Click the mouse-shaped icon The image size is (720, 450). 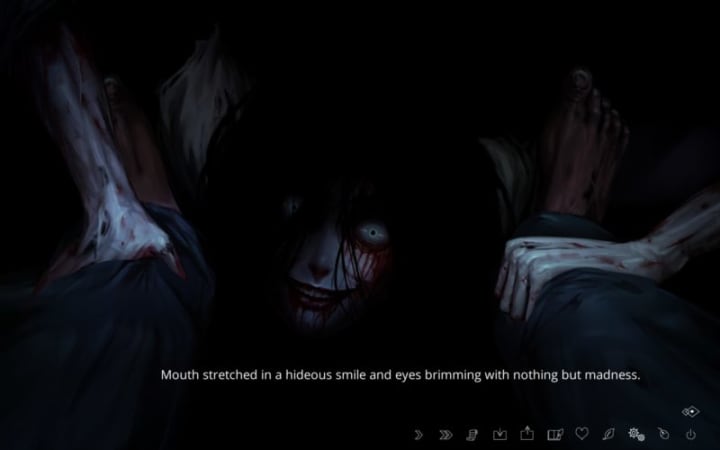[664, 433]
